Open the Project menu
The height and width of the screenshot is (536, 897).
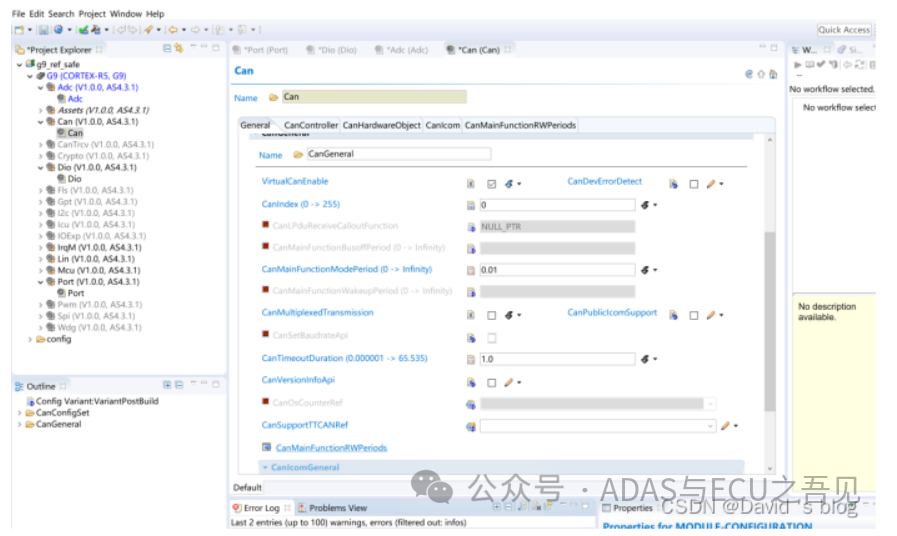click(92, 14)
